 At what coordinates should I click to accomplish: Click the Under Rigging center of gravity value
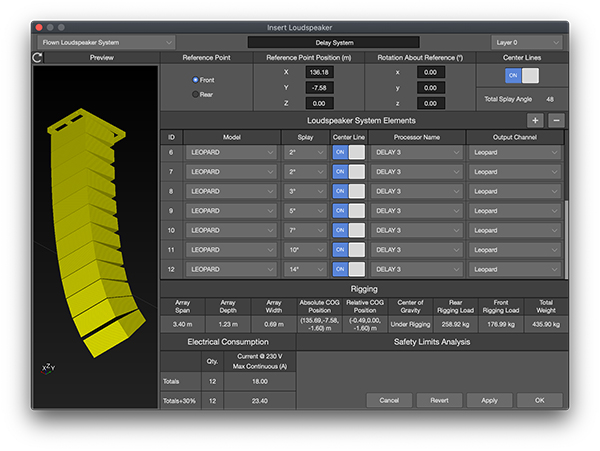(410, 324)
